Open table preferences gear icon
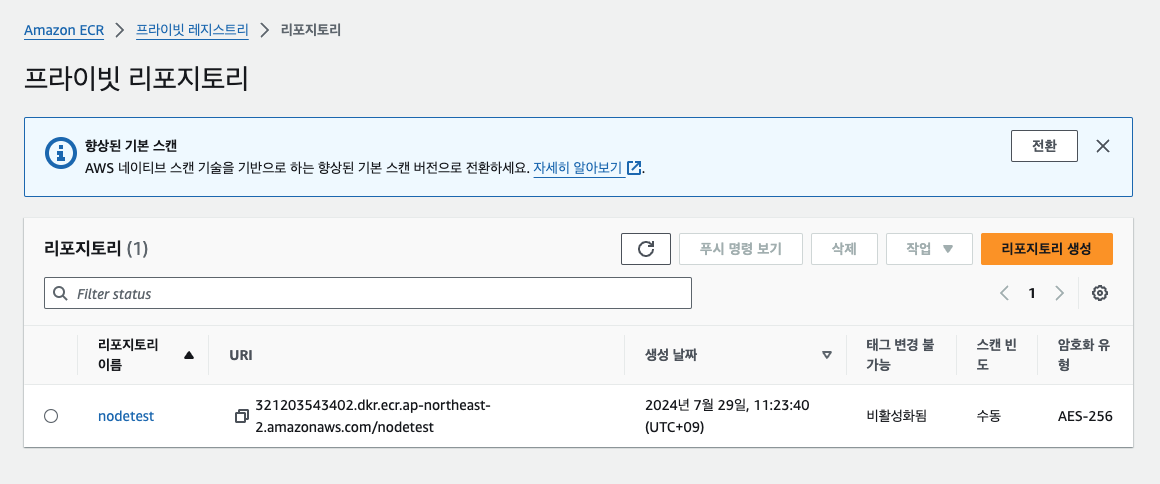The height and width of the screenshot is (484, 1160). tap(1100, 293)
